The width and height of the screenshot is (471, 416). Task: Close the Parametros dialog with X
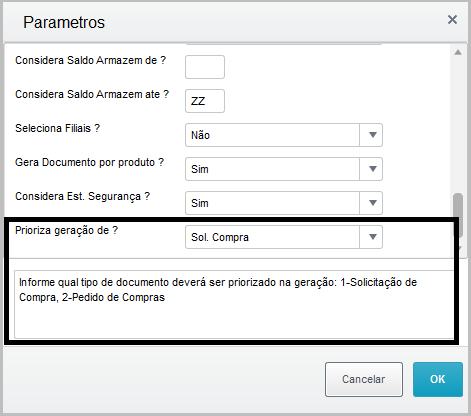tap(452, 20)
